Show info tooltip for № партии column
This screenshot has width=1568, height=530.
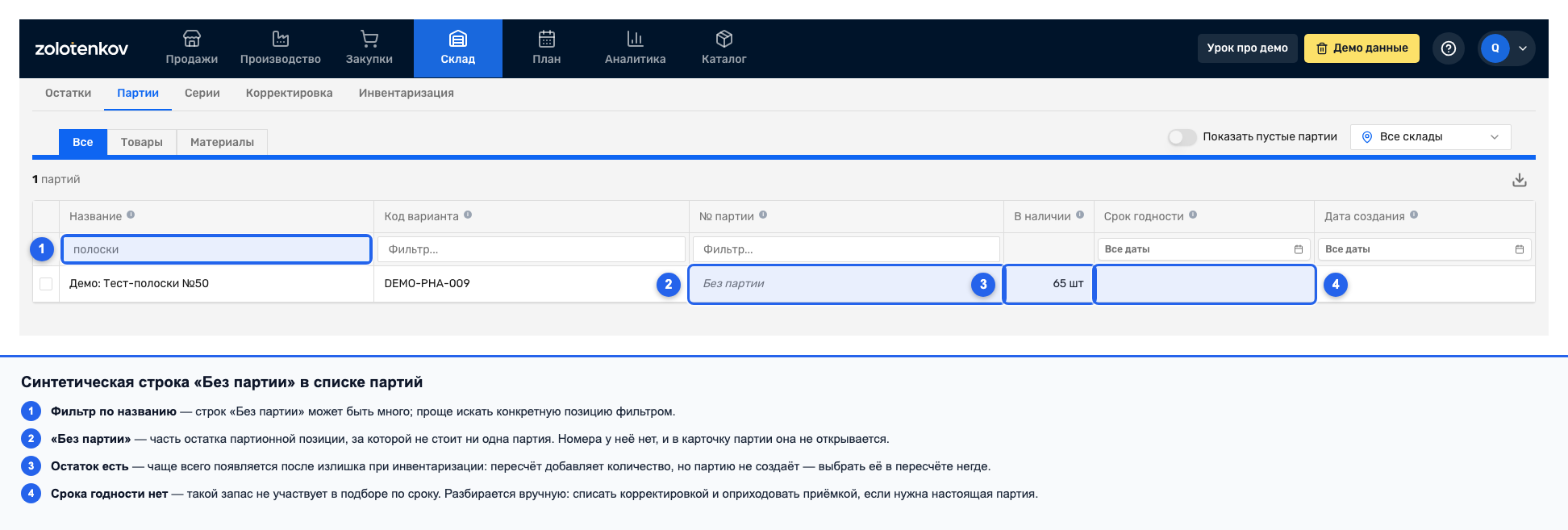tap(763, 215)
